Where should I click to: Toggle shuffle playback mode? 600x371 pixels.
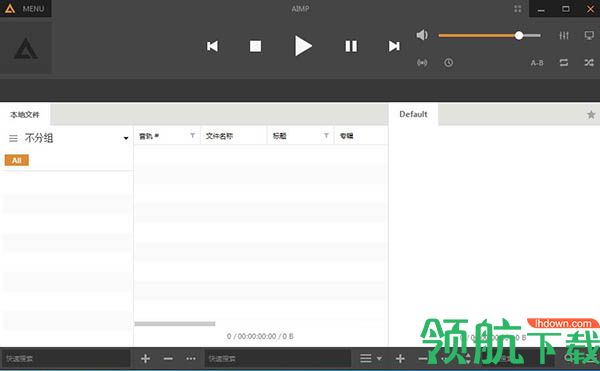click(589, 62)
